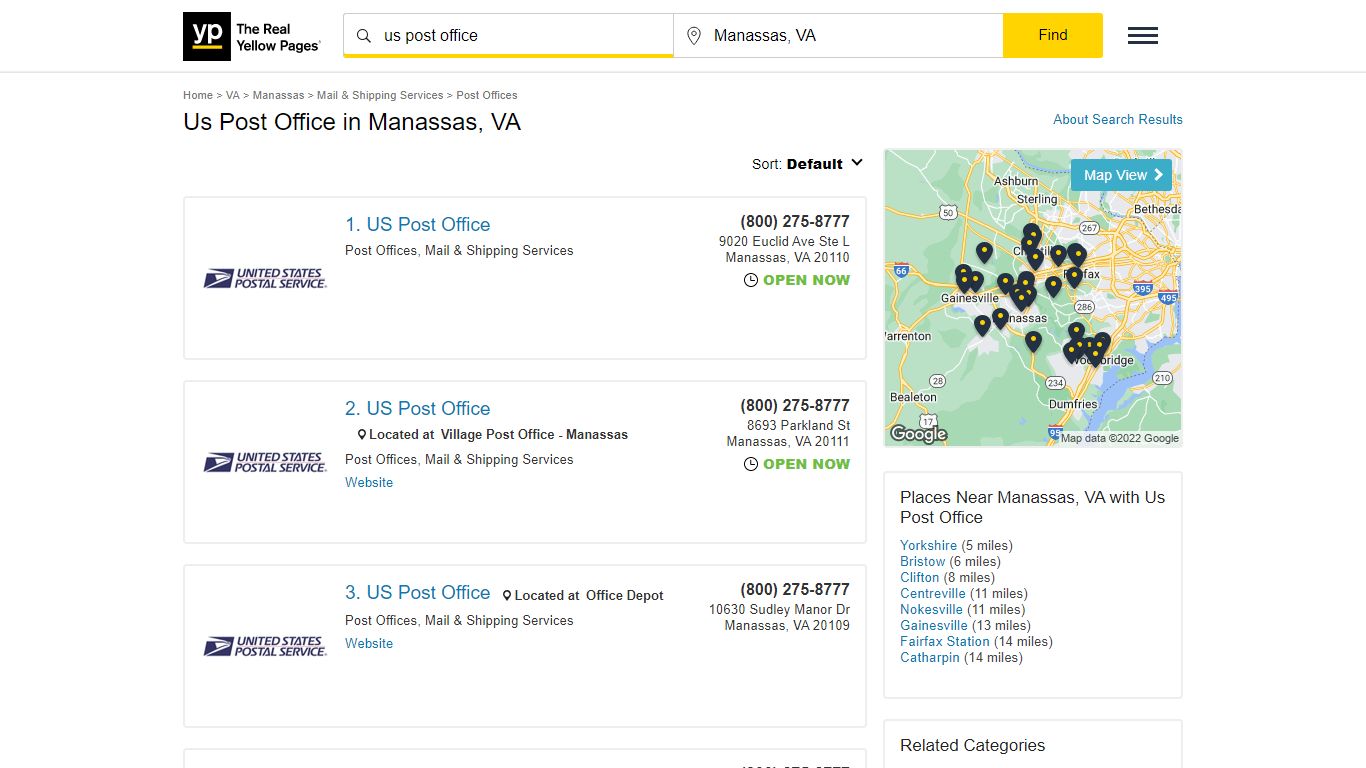The image size is (1366, 768).
Task: Click the Related Categories heading
Action: click(972, 745)
